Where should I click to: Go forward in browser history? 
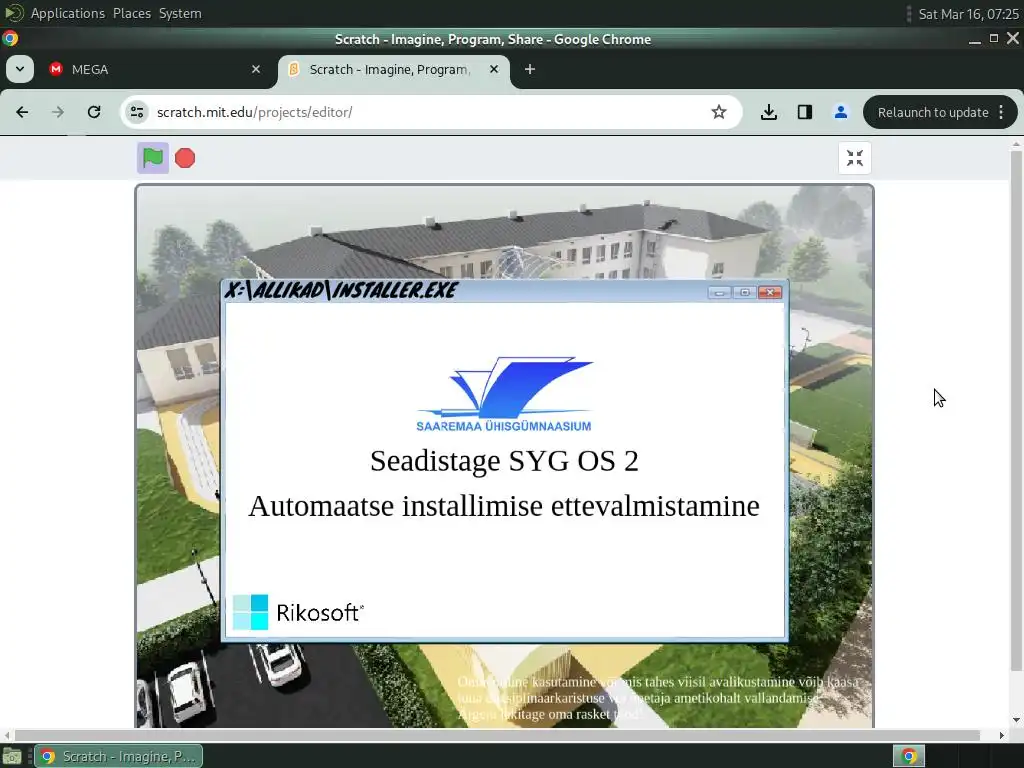pyautogui.click(x=58, y=112)
